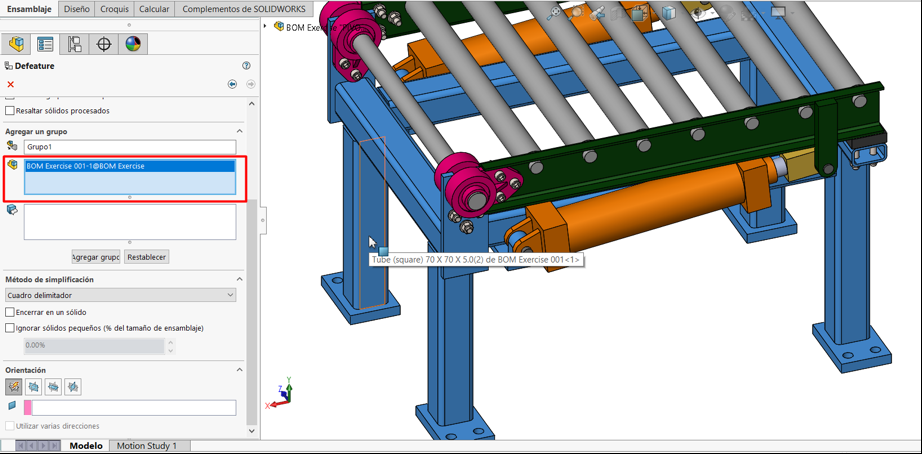Go to previous Defeature step arrow
Viewport: 922px width, 454px height.
point(232,84)
